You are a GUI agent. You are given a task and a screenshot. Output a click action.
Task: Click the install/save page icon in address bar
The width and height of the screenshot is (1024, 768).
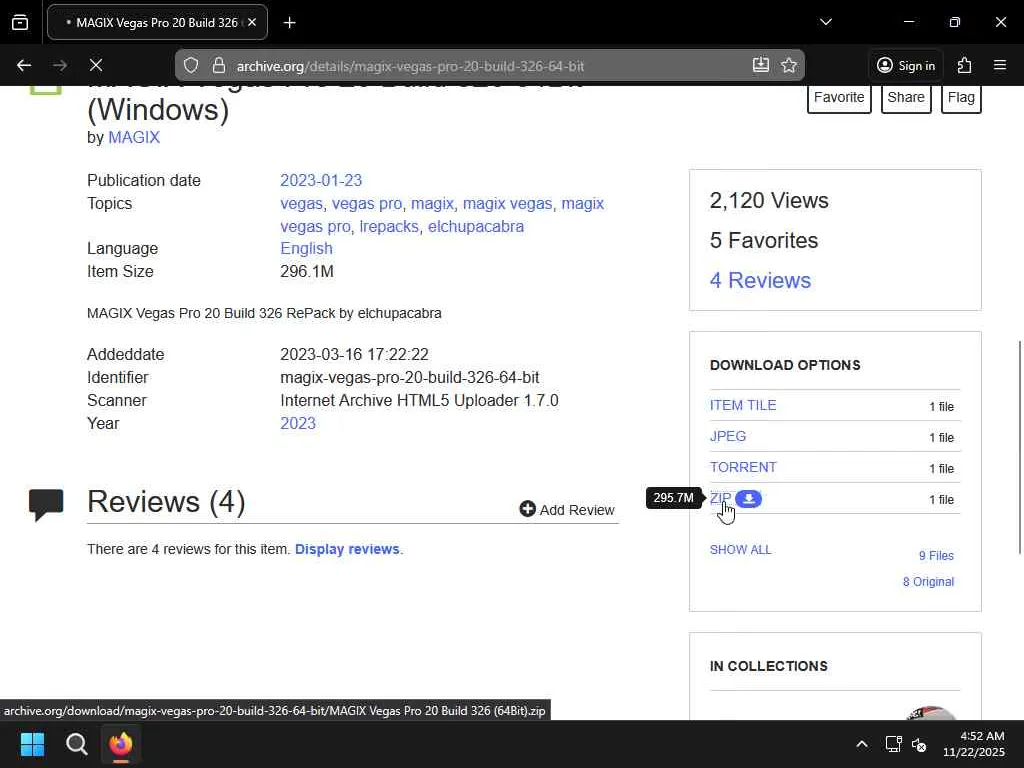tap(761, 65)
